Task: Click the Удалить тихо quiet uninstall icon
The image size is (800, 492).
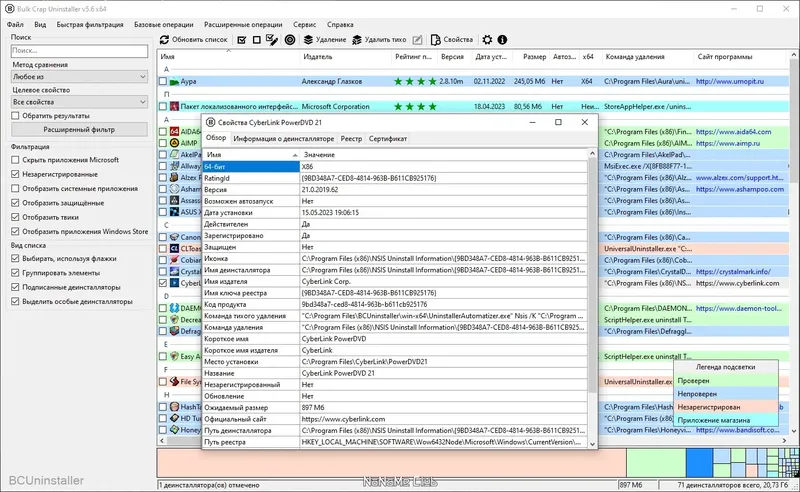Action: click(x=357, y=39)
